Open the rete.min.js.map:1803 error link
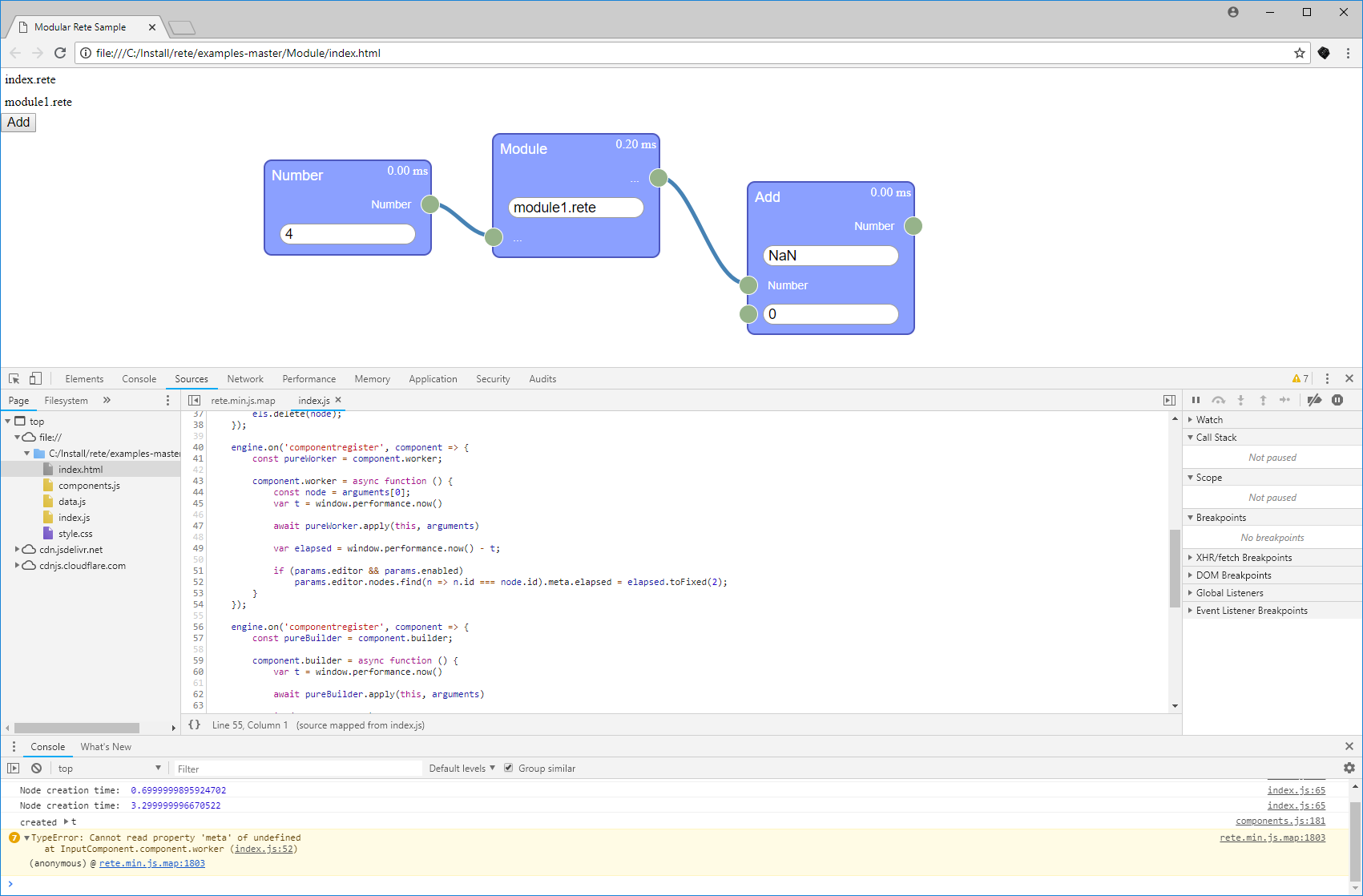Image resolution: width=1363 pixels, height=896 pixels. coord(1272,837)
